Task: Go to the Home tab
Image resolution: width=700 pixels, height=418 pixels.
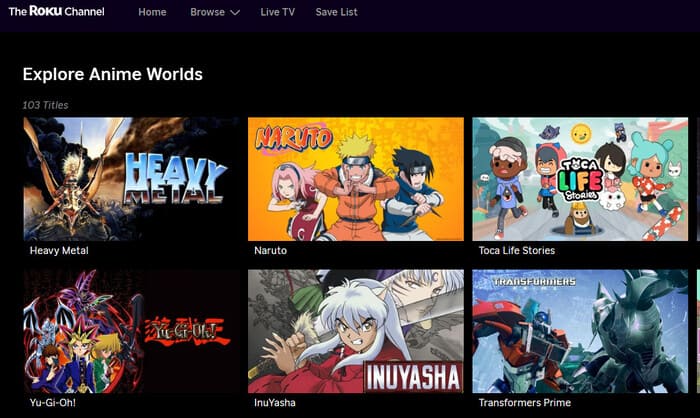Action: (152, 12)
